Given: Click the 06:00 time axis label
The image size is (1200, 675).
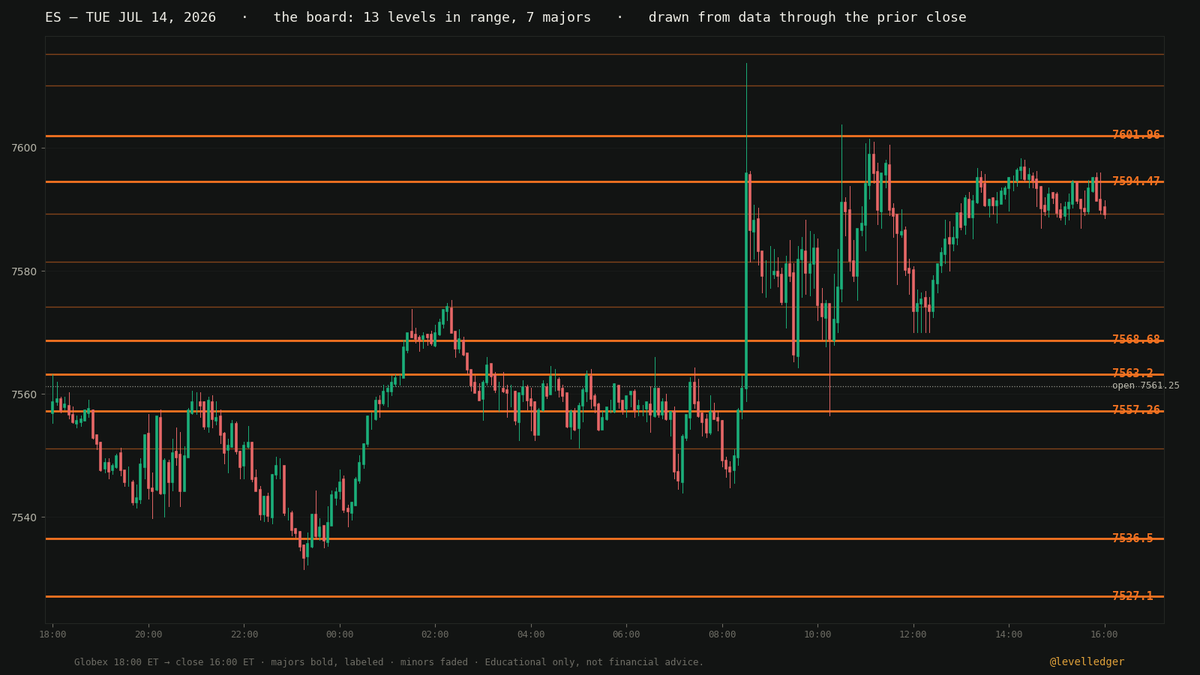Looking at the screenshot, I should tap(626, 634).
